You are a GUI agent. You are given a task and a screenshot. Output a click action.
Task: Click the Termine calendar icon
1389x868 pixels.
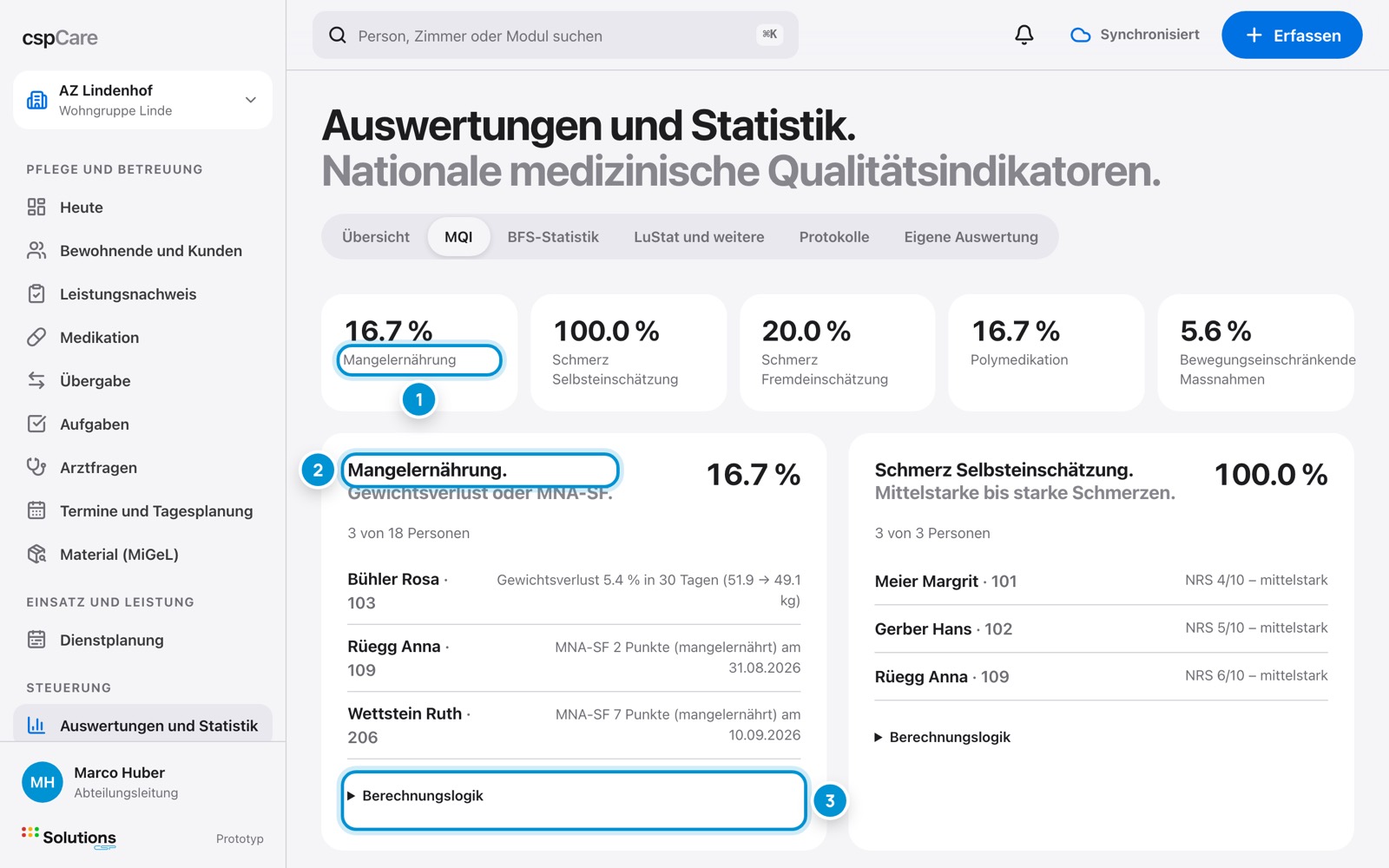click(36, 510)
